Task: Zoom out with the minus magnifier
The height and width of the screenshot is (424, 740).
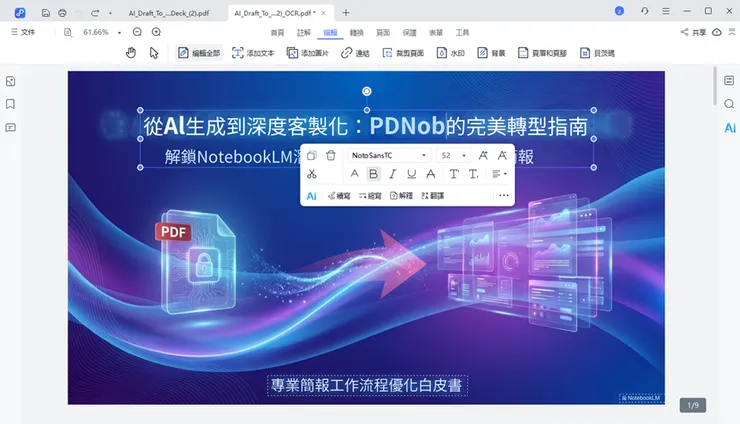Action: coord(137,32)
